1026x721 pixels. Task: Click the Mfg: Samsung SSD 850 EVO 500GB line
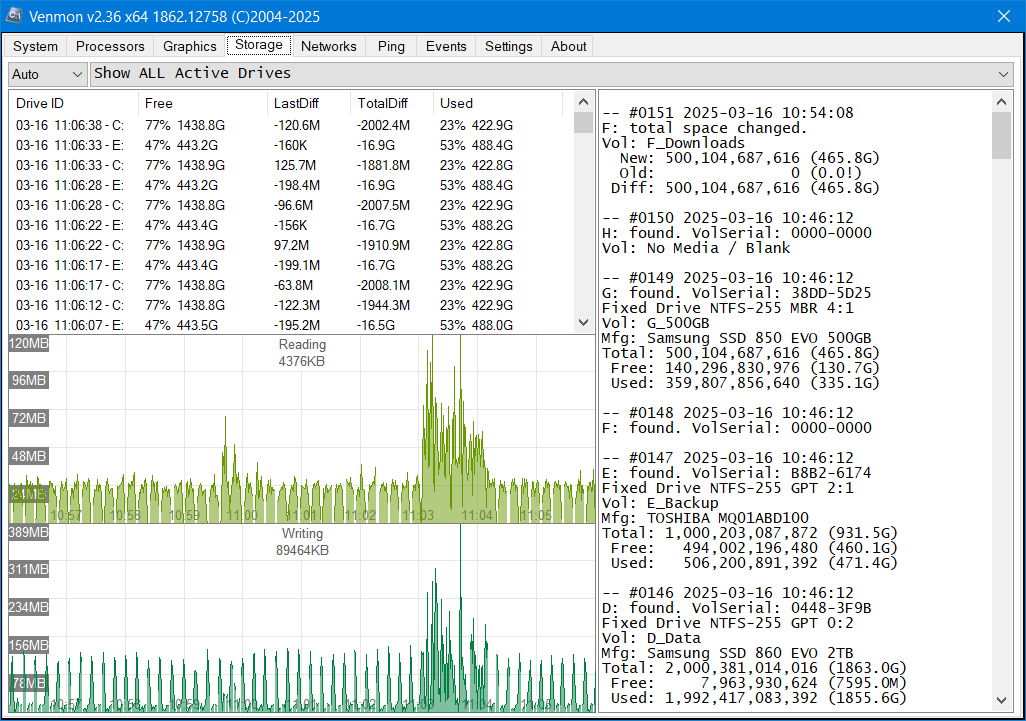coord(737,338)
